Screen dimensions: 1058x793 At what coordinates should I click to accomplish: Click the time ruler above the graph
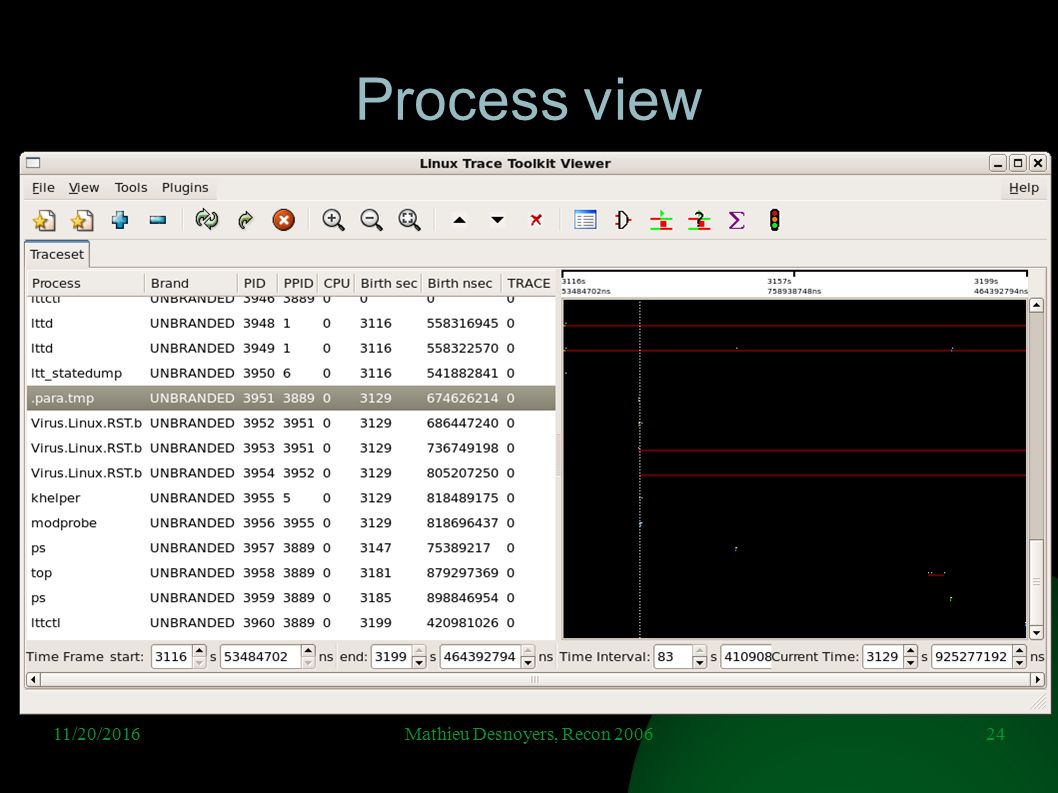tap(794, 283)
